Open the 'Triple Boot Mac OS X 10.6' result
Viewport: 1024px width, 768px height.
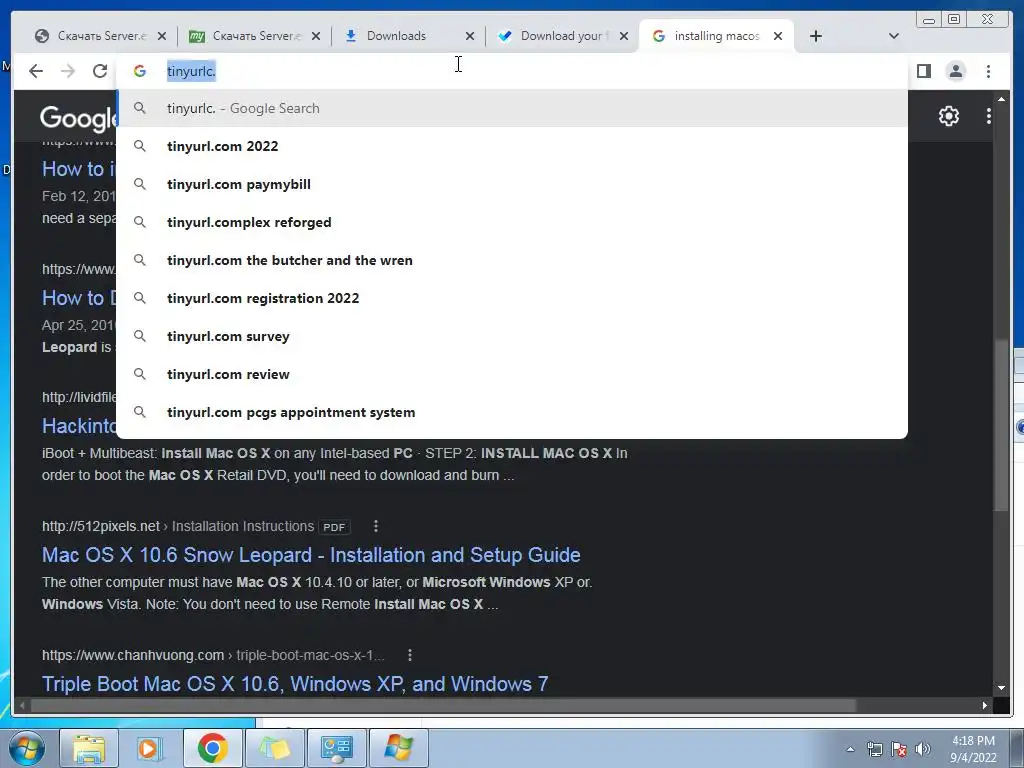pos(295,684)
